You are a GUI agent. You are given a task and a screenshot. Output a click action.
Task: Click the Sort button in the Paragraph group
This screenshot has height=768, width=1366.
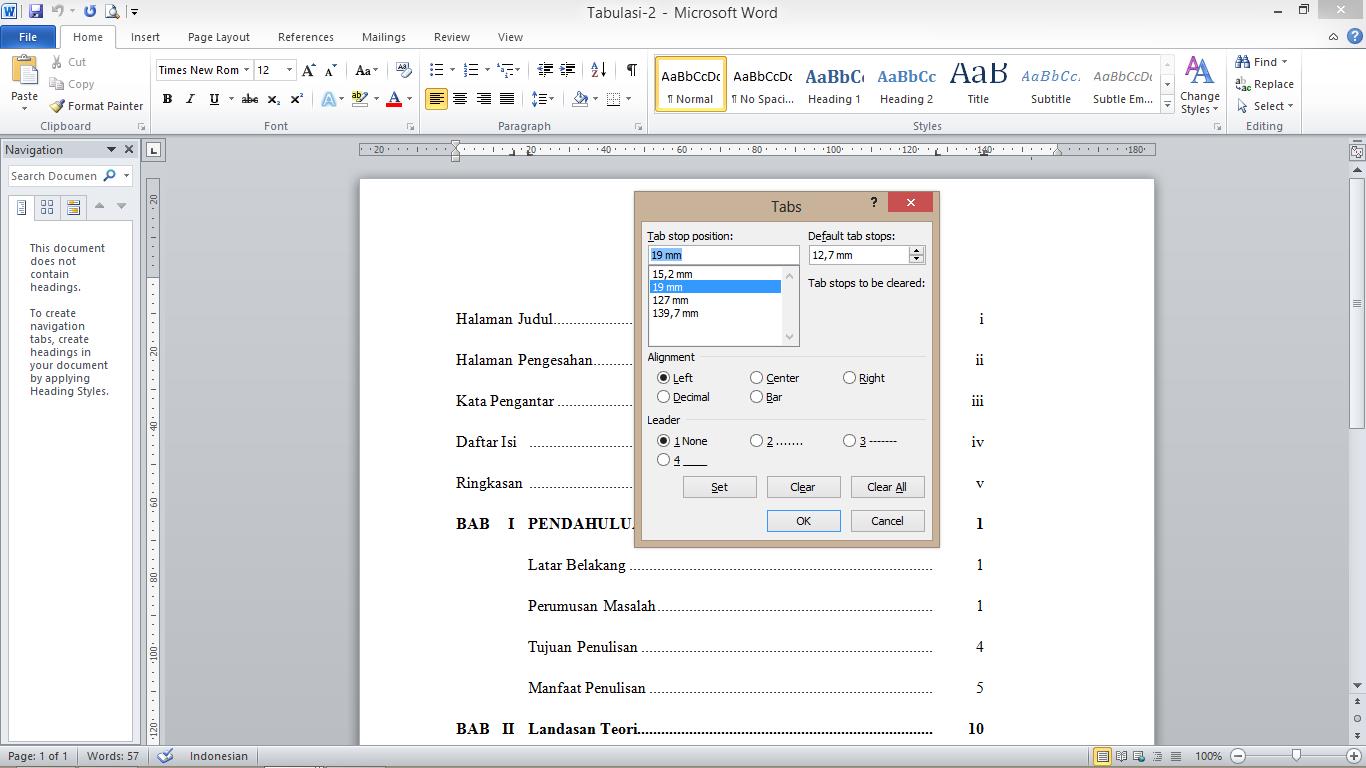(x=599, y=70)
